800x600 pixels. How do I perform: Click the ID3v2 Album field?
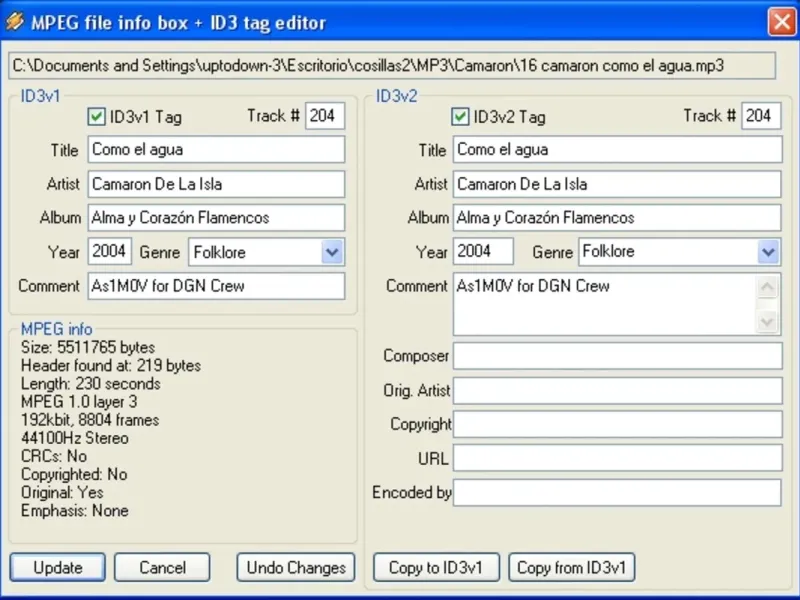pyautogui.click(x=617, y=218)
